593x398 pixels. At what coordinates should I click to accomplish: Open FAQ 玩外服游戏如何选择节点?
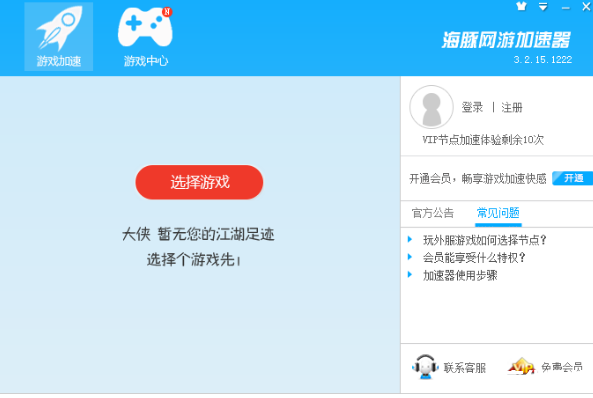click(x=485, y=240)
